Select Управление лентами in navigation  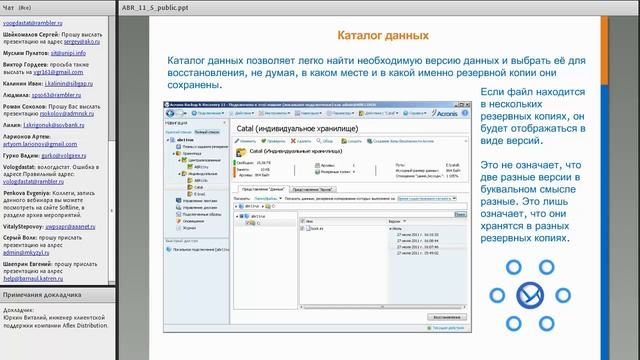pyautogui.click(x=197, y=200)
